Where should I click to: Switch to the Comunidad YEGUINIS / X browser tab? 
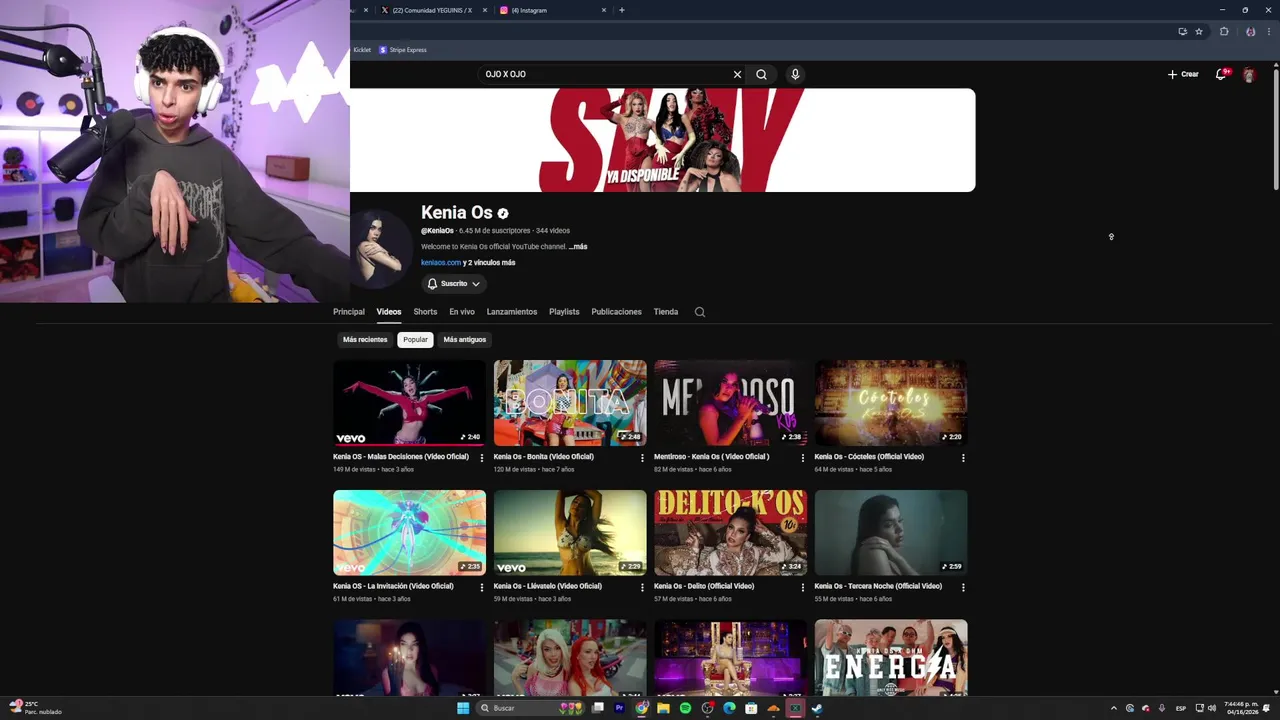pos(433,10)
